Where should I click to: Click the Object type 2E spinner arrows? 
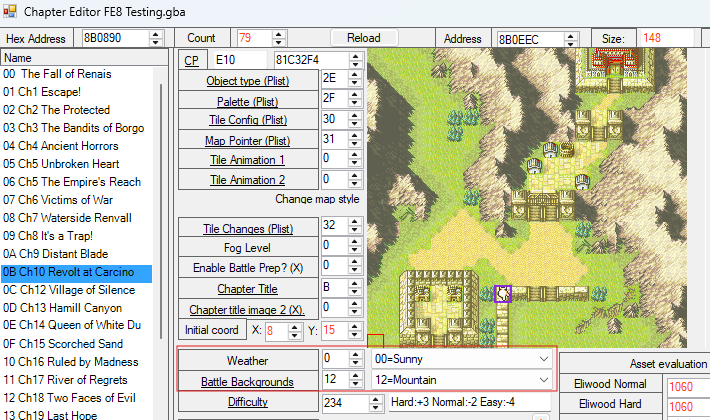355,79
